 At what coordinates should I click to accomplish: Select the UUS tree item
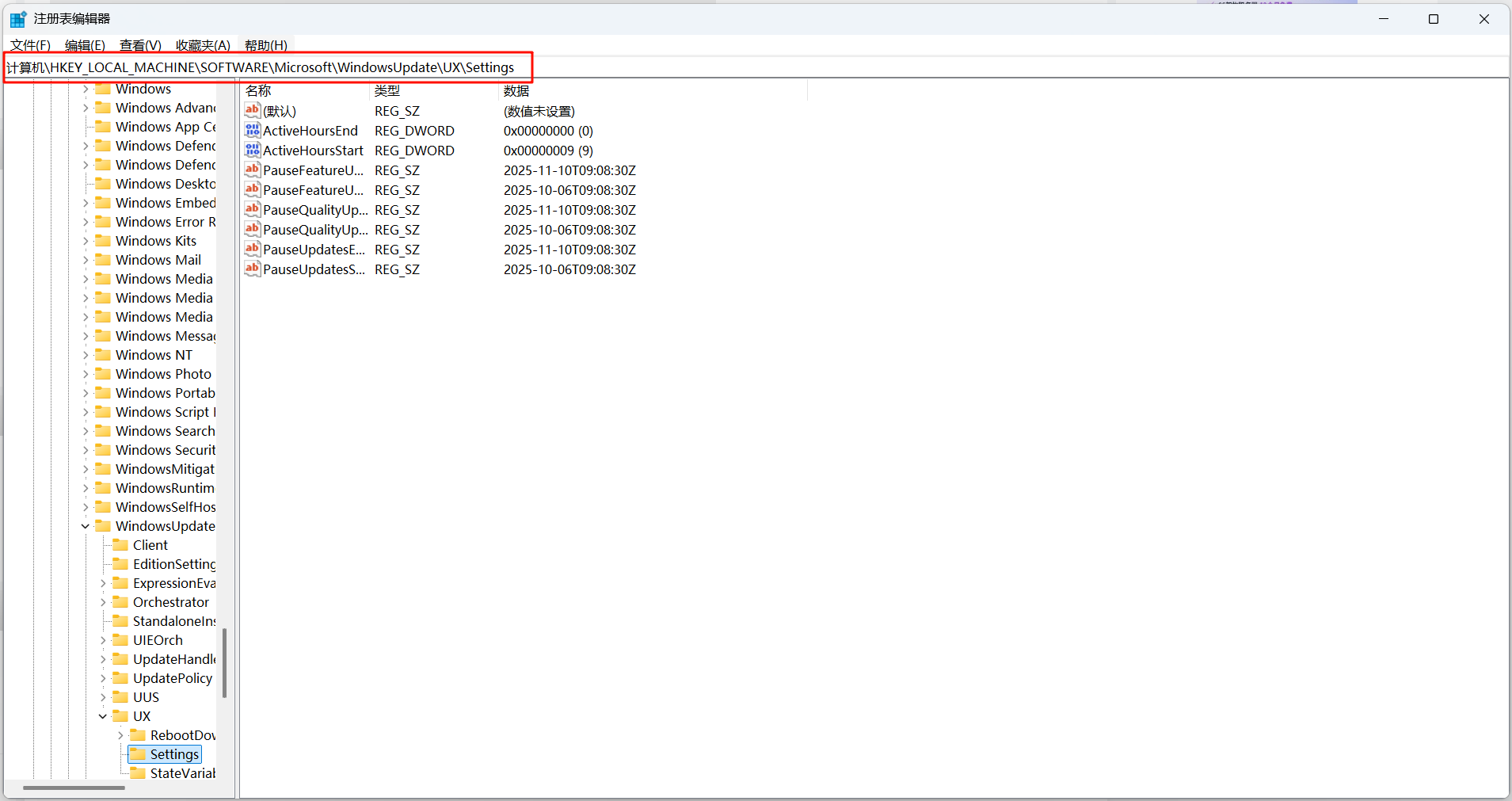(146, 697)
